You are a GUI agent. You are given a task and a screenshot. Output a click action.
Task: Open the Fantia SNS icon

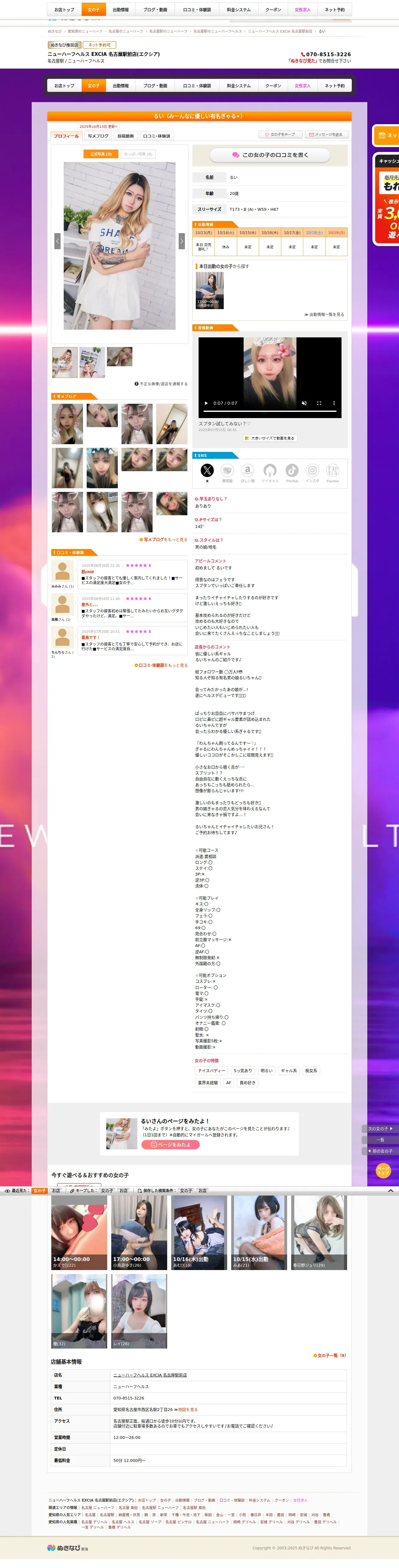[x=332, y=471]
